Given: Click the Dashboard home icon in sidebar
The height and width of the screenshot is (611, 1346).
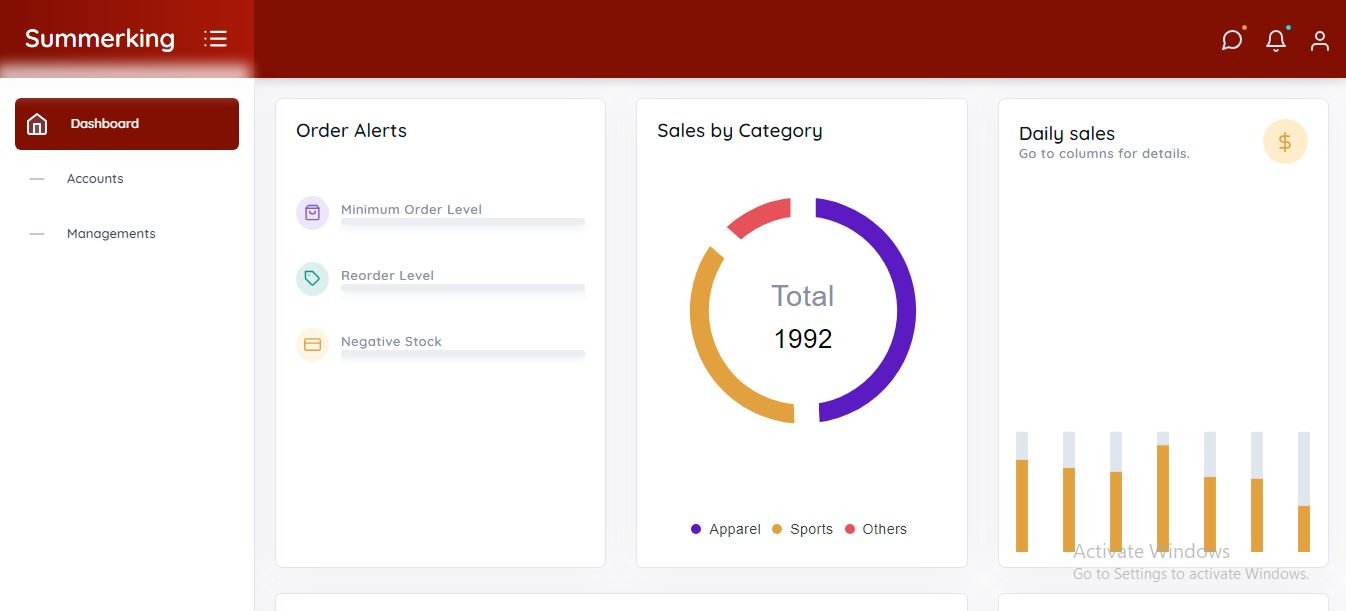Looking at the screenshot, I should pyautogui.click(x=37, y=124).
